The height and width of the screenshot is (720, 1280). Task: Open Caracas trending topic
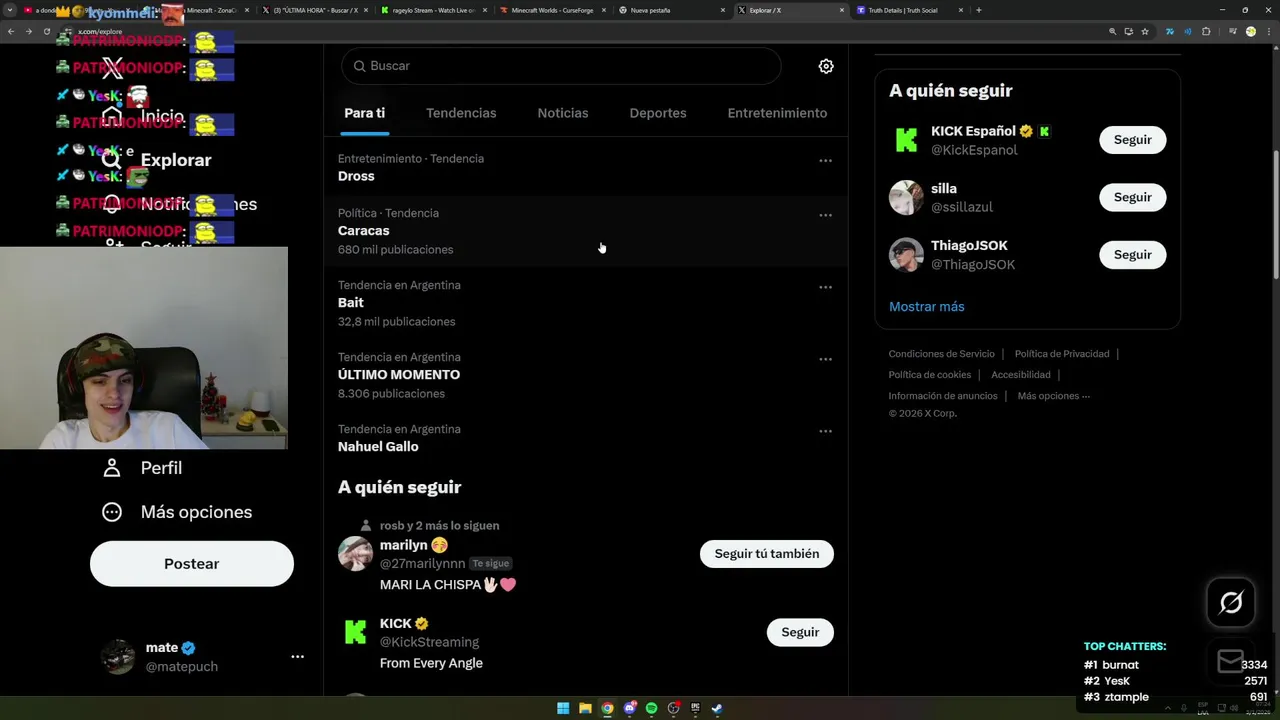coord(586,231)
